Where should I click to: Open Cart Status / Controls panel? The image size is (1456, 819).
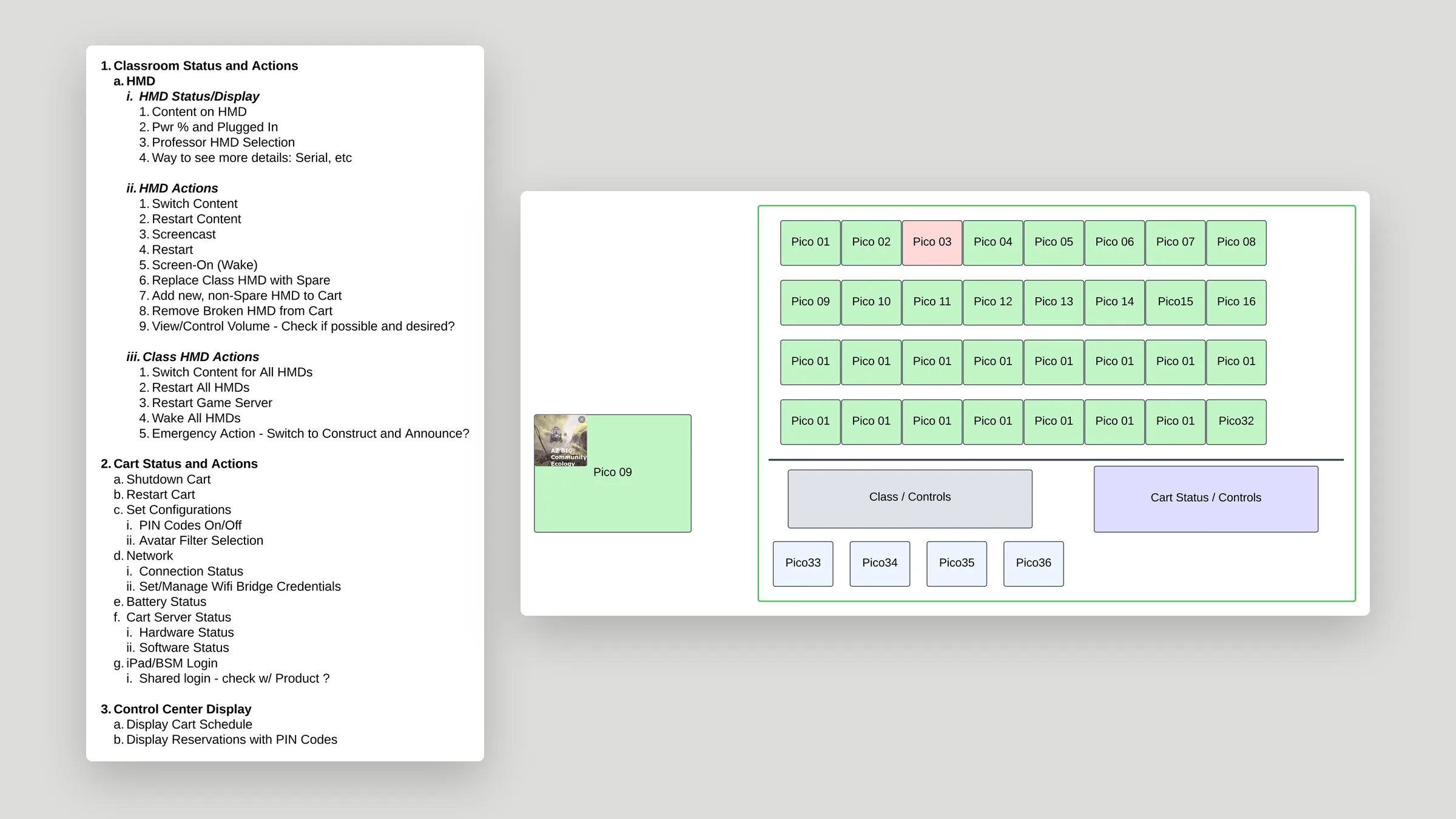1206,499
